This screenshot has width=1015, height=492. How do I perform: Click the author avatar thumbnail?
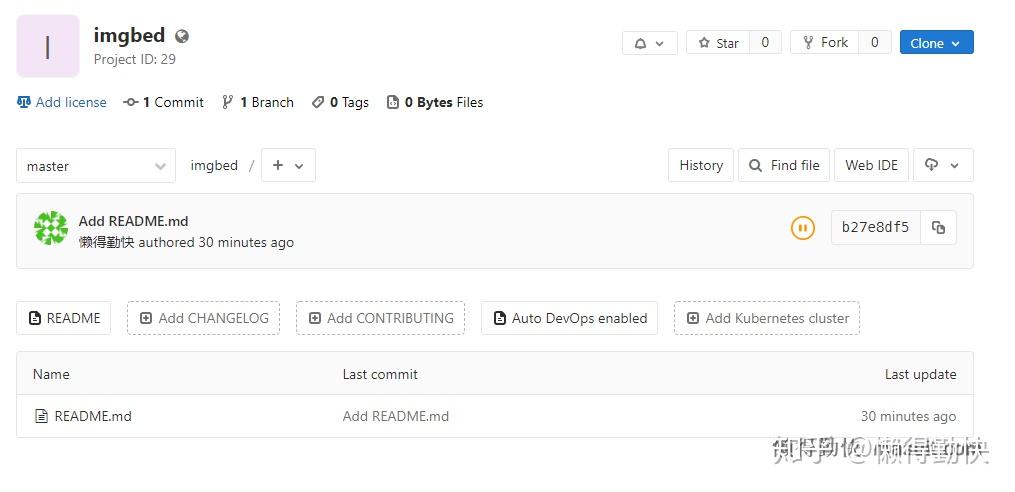(x=51, y=228)
